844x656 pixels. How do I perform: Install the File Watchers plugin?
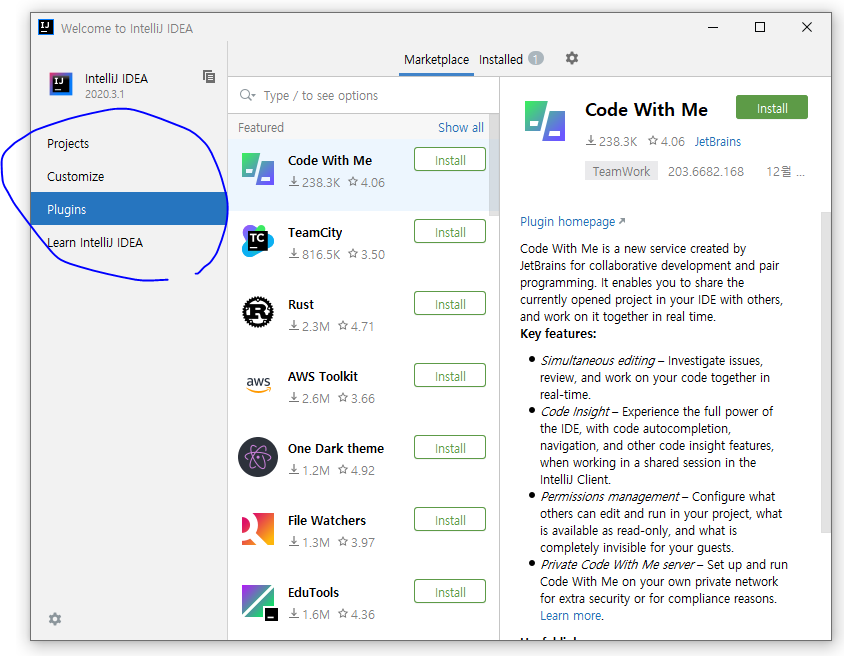pos(450,520)
